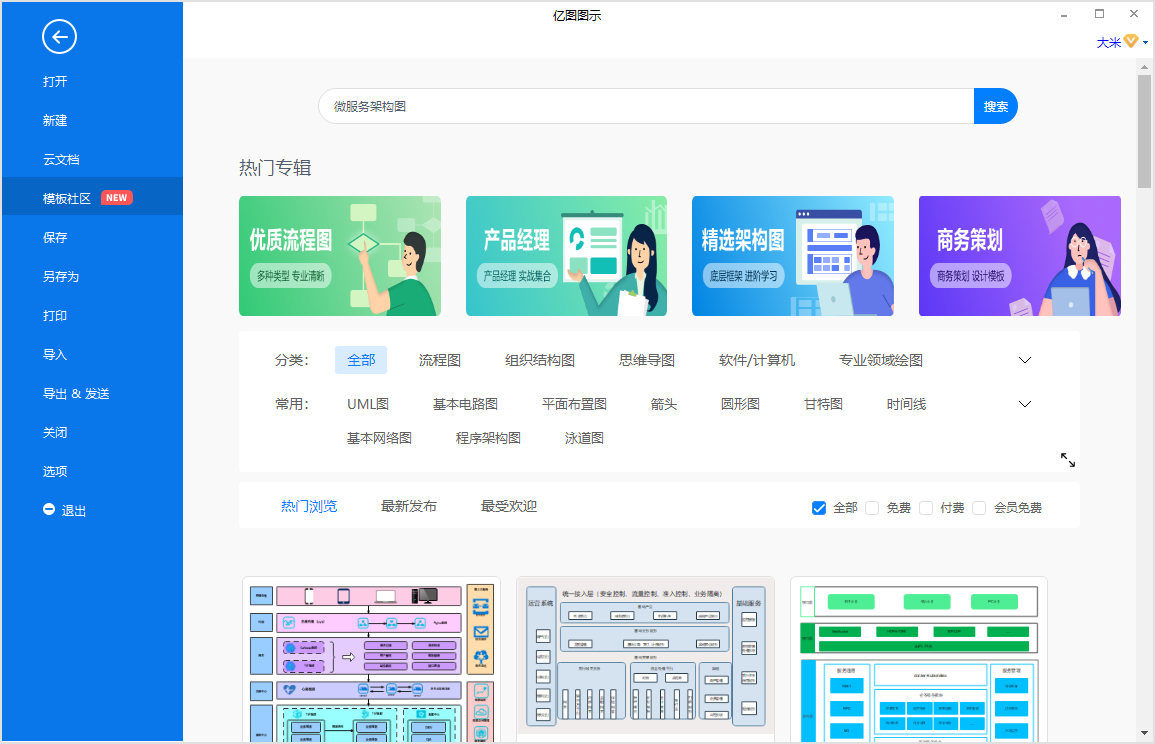Choose the 基本网络图 tag

pyautogui.click(x=379, y=438)
